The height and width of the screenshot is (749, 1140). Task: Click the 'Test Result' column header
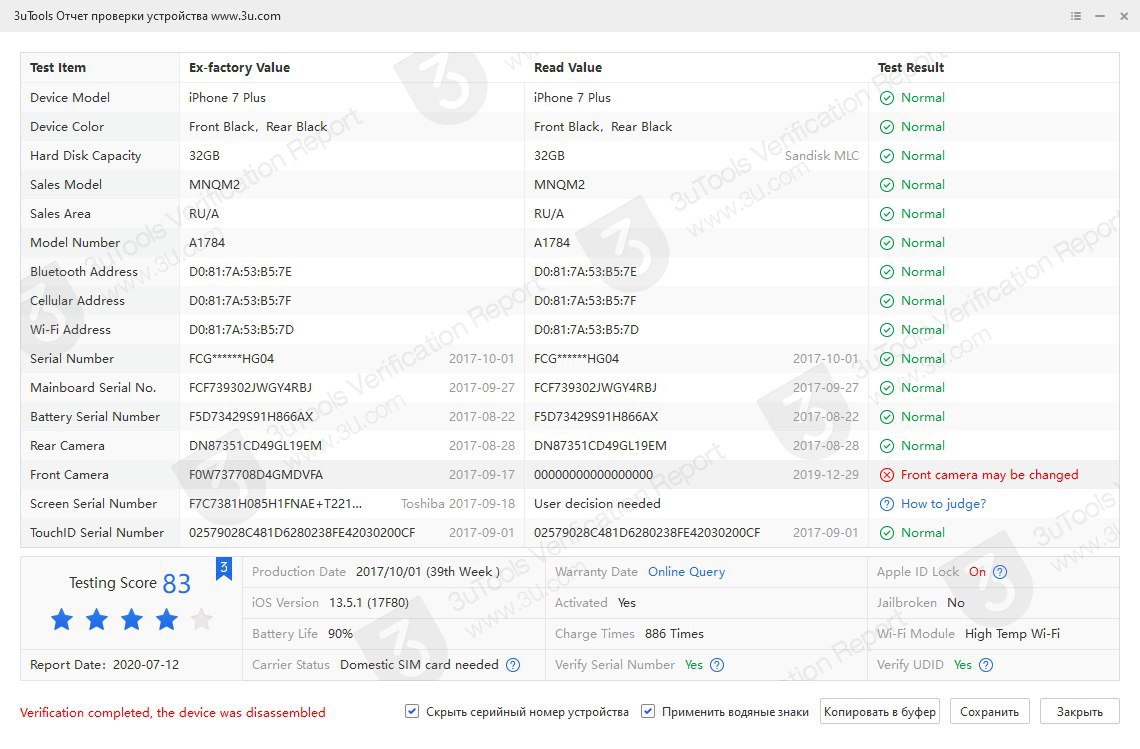pos(911,68)
